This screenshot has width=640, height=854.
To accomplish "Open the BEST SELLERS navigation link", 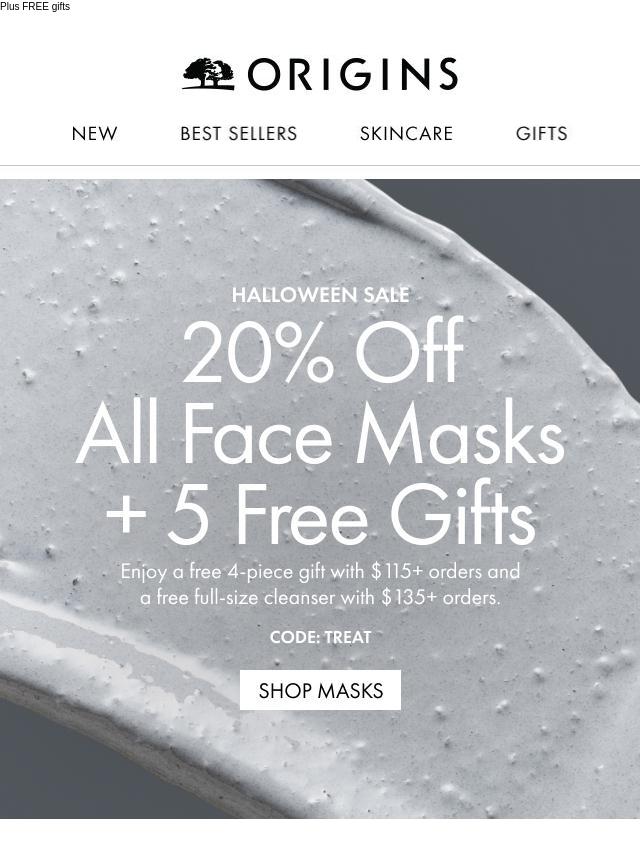I will point(239,133).
